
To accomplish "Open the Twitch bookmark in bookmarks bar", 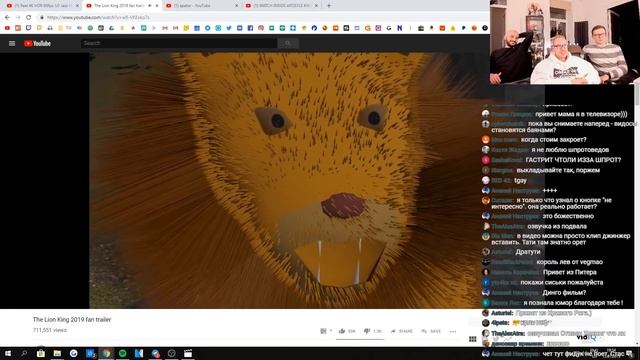I will coord(29,28).
